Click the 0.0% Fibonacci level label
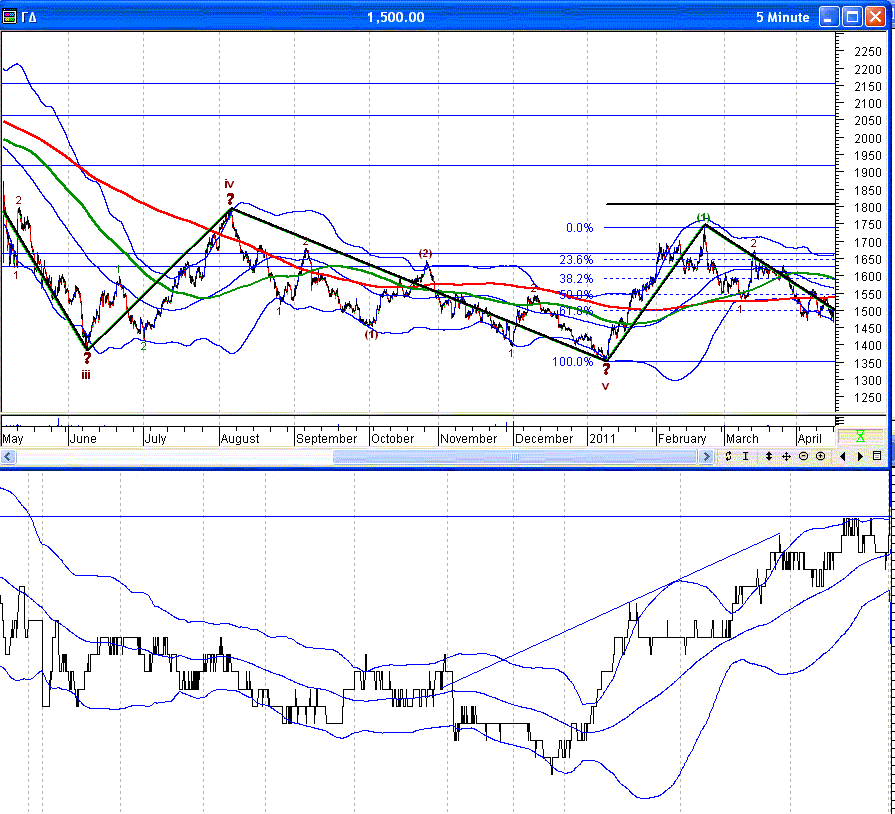Image resolution: width=895 pixels, height=814 pixels. click(x=578, y=228)
